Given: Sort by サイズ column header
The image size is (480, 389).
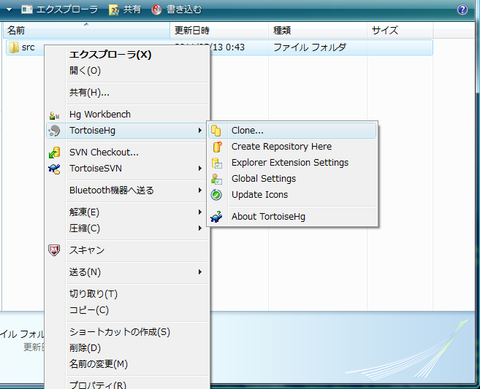Looking at the screenshot, I should click(400, 31).
